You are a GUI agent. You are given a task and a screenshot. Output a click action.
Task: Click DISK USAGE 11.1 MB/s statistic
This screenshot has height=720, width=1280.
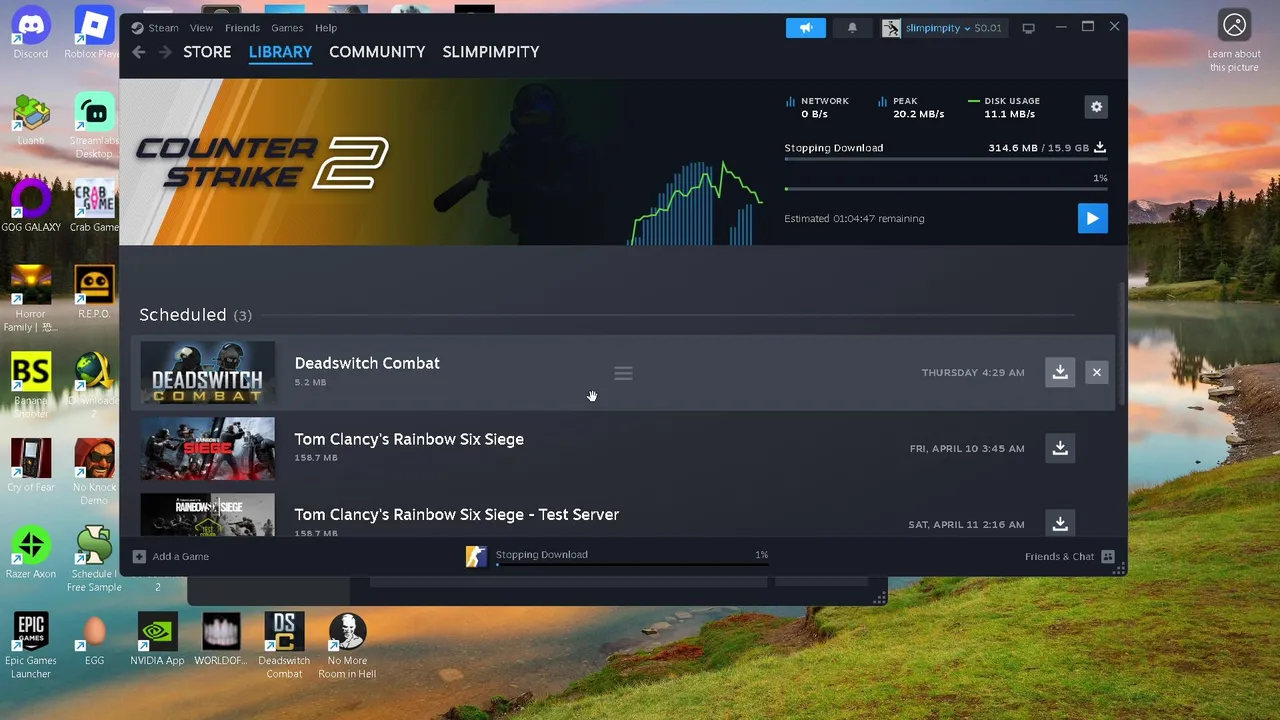click(1004, 107)
